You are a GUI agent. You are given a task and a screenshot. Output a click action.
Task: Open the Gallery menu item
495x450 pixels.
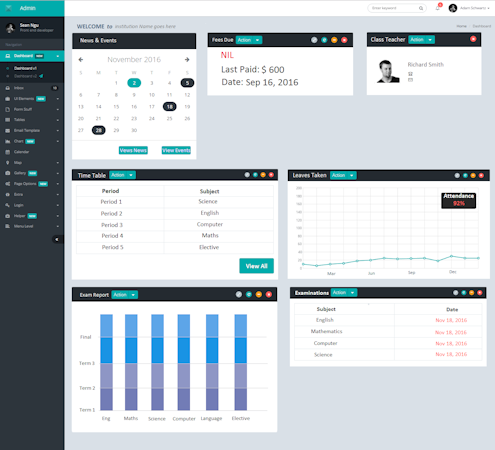32,173
